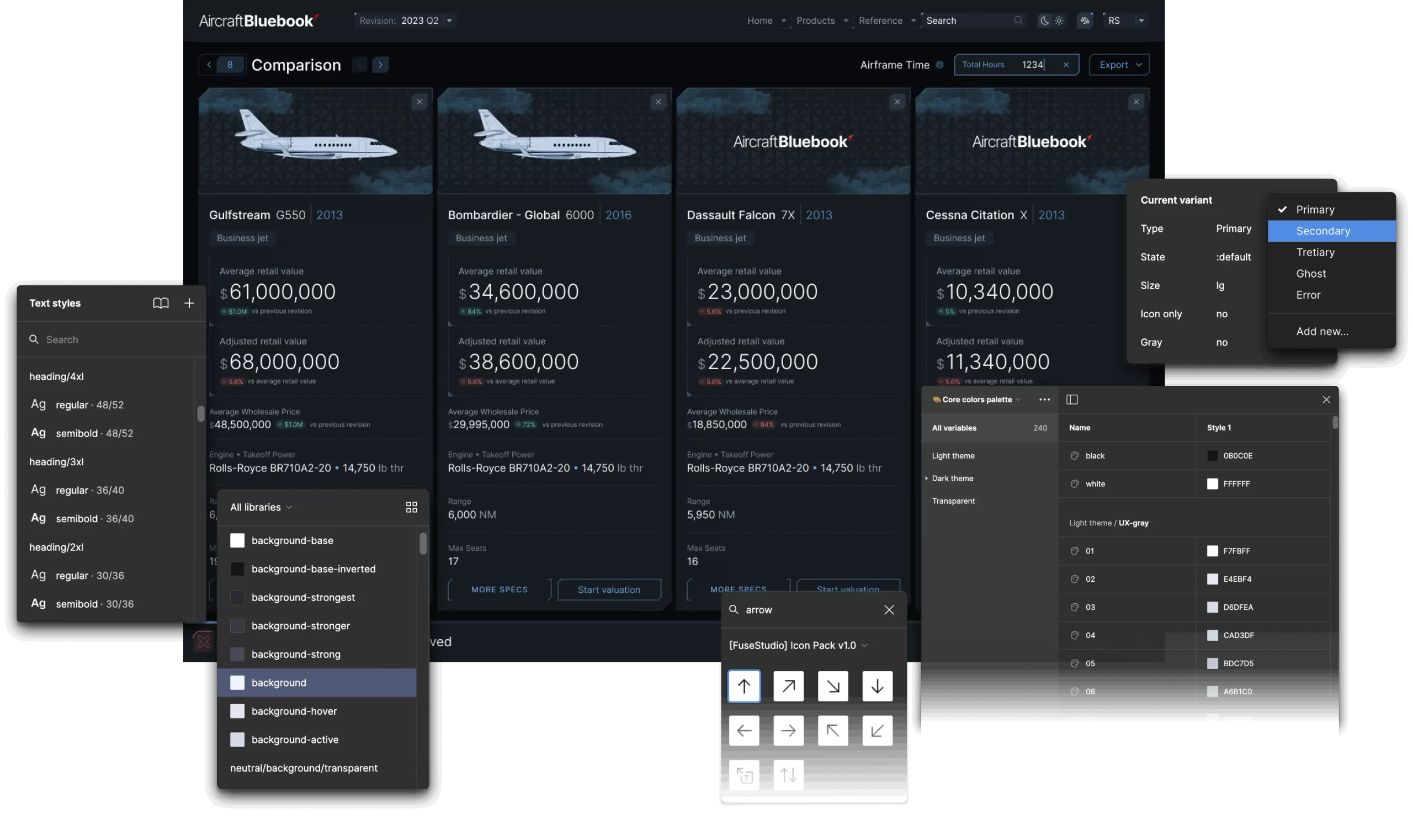This screenshot has height=840, width=1413.
Task: Remove the Dassault Falcon 7X card
Action: [x=897, y=102]
